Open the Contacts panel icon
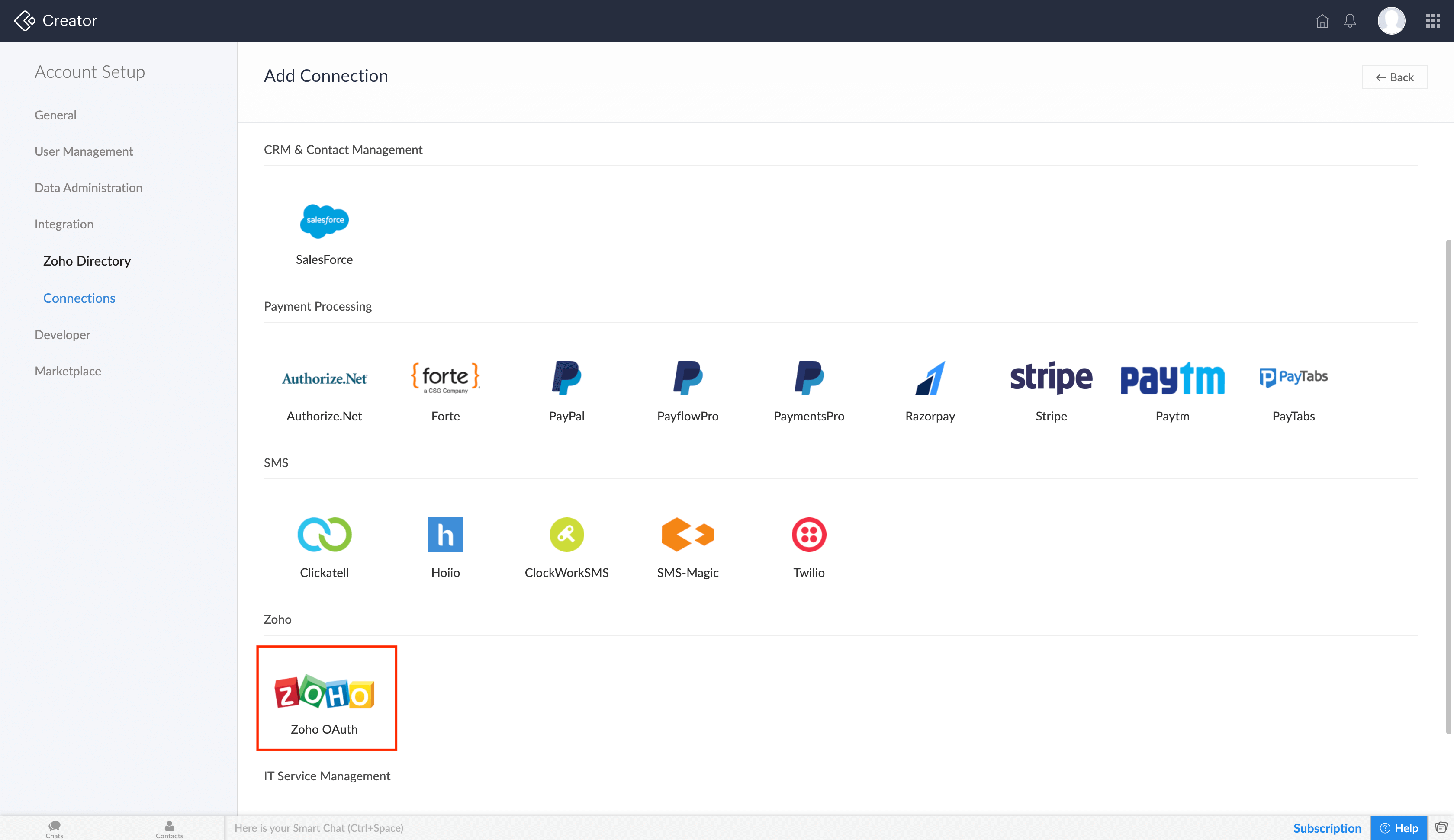 coord(169,829)
